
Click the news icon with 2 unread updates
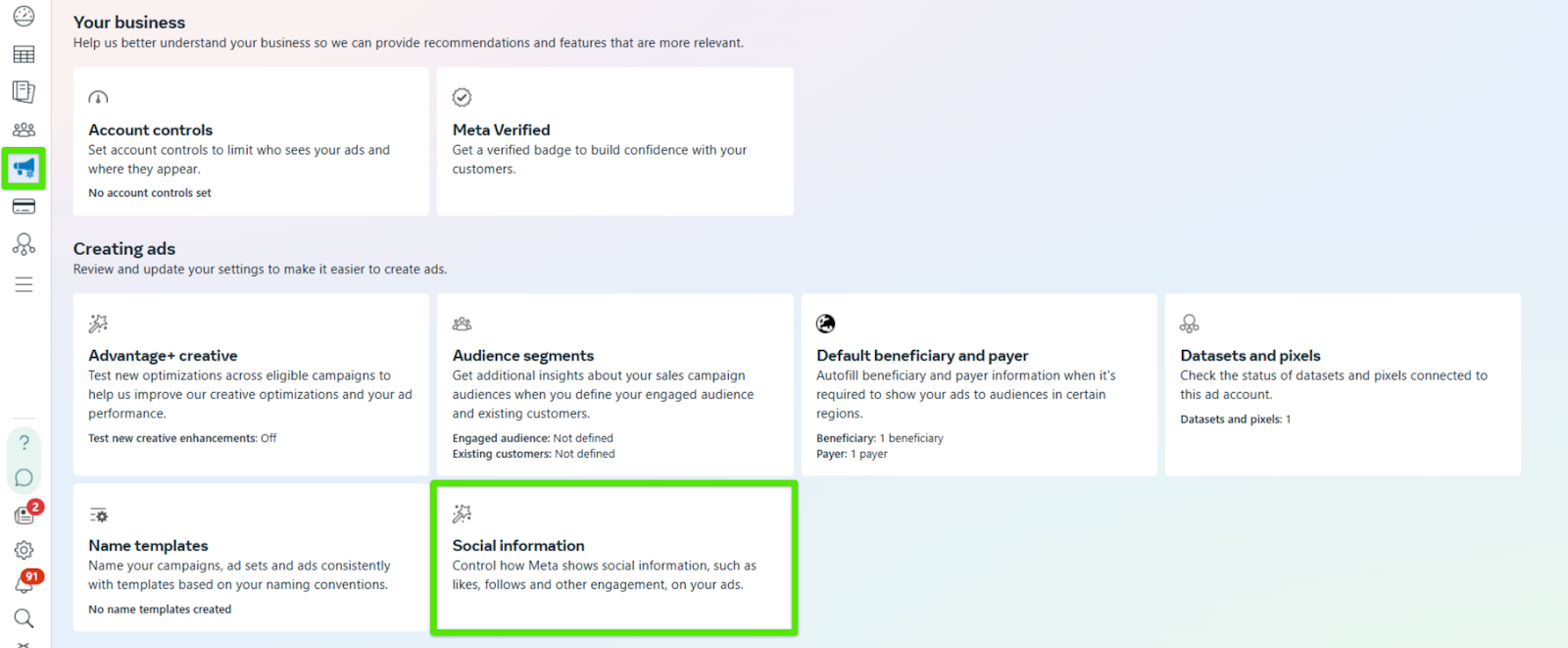click(23, 514)
